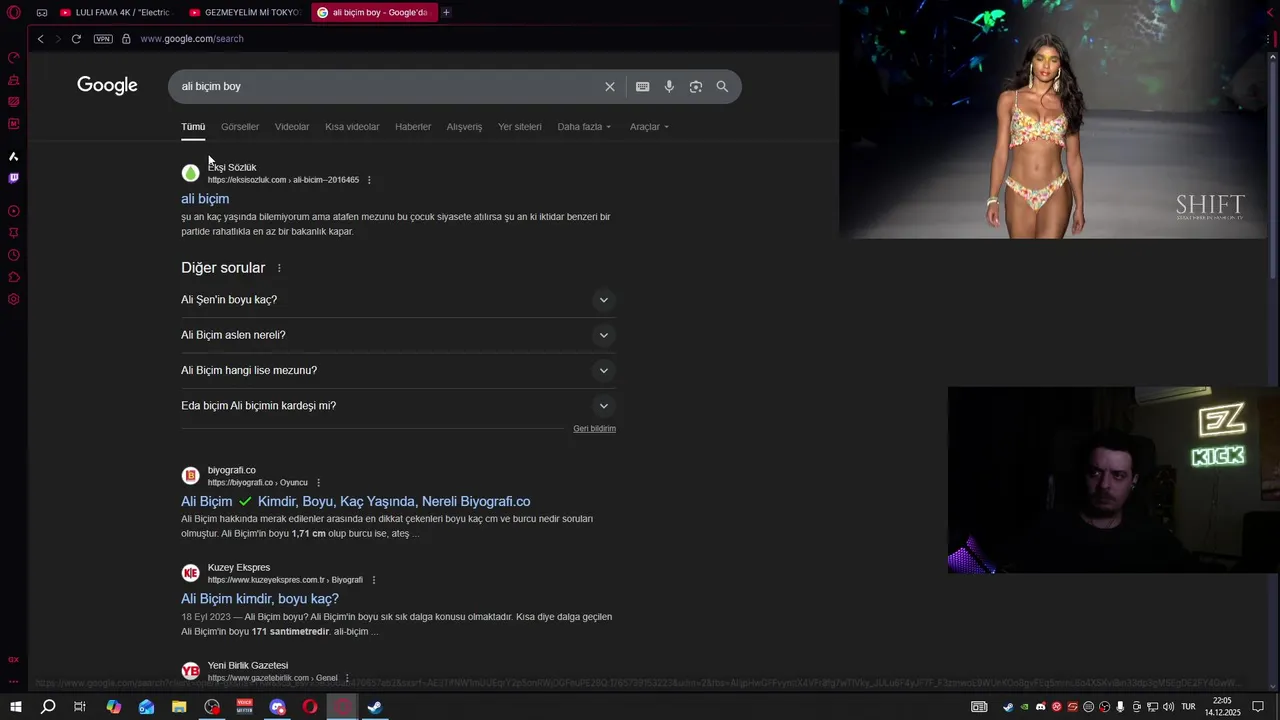Open sidebar settings gear icon
The height and width of the screenshot is (720, 1280).
[14, 299]
